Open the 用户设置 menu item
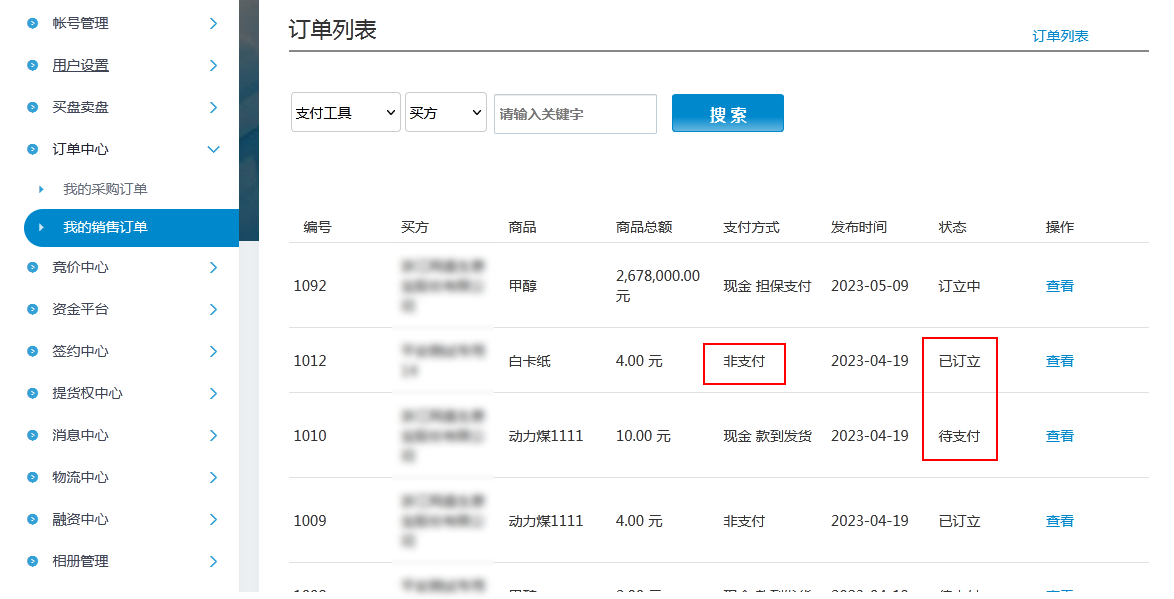 (x=81, y=65)
